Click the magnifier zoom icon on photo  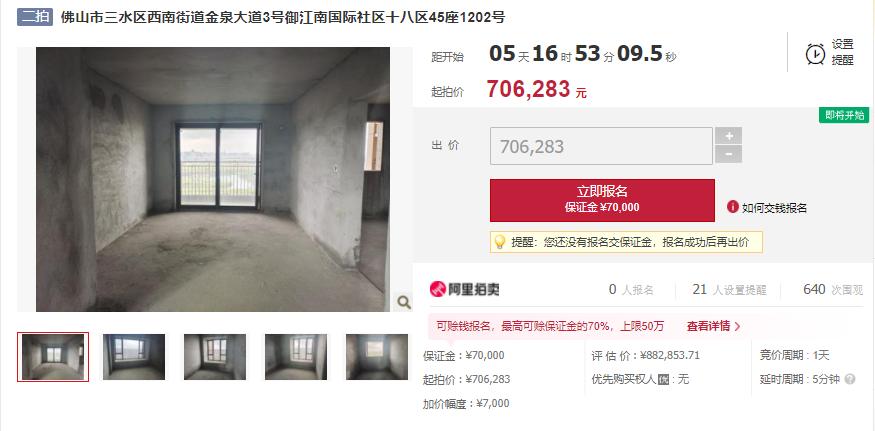(x=403, y=303)
